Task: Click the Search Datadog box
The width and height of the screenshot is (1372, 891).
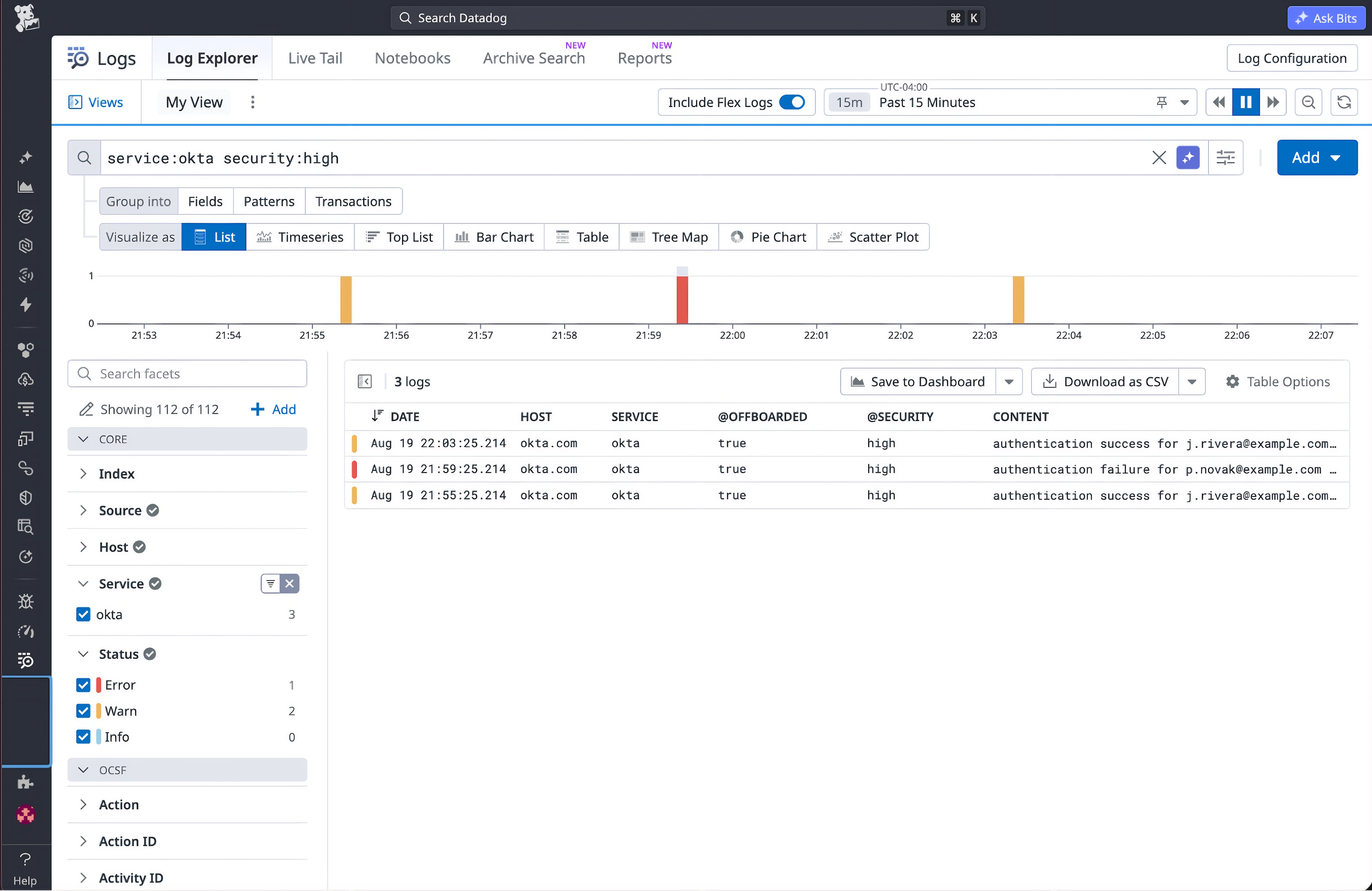Action: pos(687,18)
